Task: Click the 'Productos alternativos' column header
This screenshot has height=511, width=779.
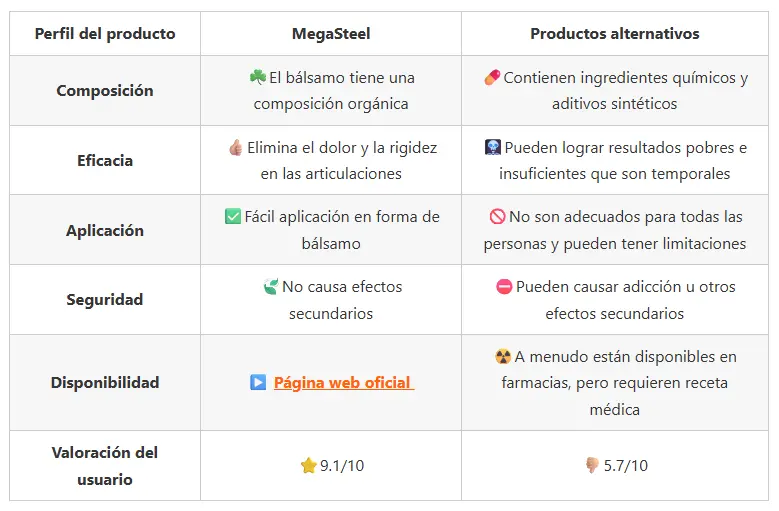Action: coord(615,34)
